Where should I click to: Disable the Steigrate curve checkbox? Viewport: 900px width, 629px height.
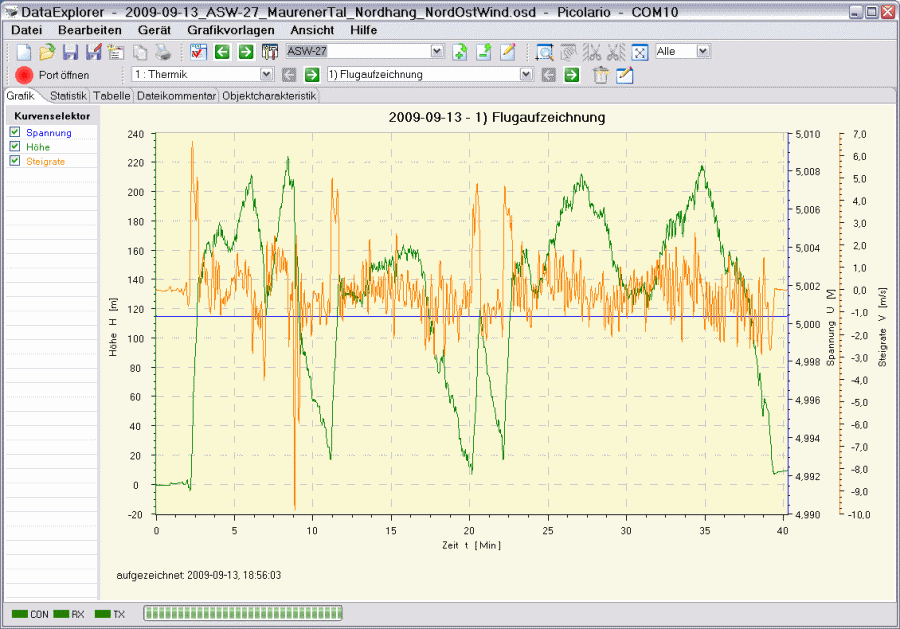pos(15,160)
